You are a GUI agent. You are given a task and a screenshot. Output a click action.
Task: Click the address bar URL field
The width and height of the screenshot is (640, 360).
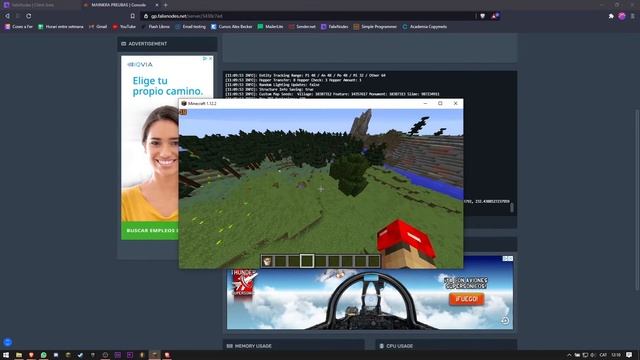[308, 16]
